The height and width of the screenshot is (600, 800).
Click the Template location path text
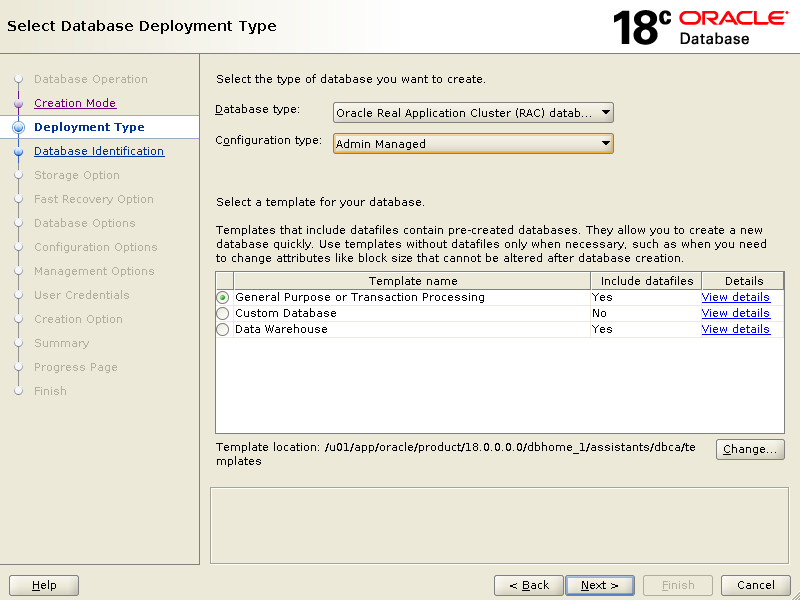[x=456, y=454]
